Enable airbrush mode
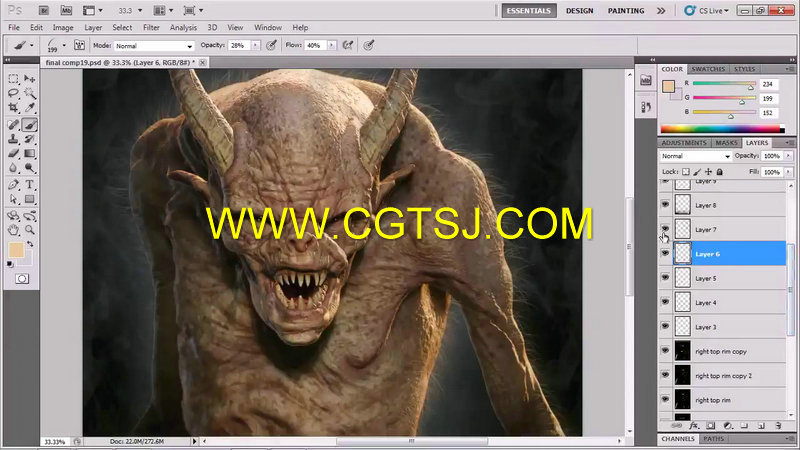This screenshot has width=800, height=450. [x=348, y=45]
